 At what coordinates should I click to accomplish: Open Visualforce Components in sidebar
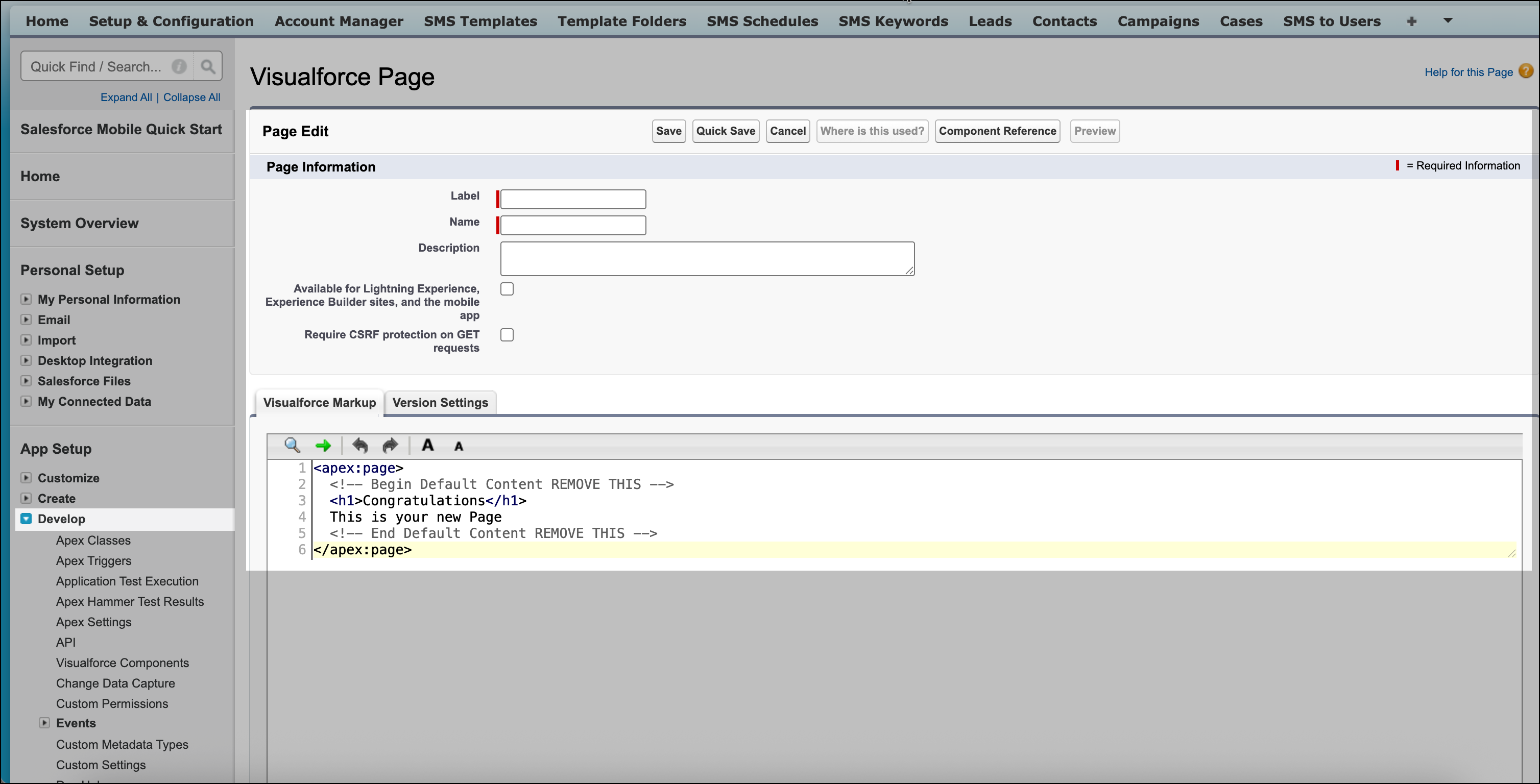123,663
